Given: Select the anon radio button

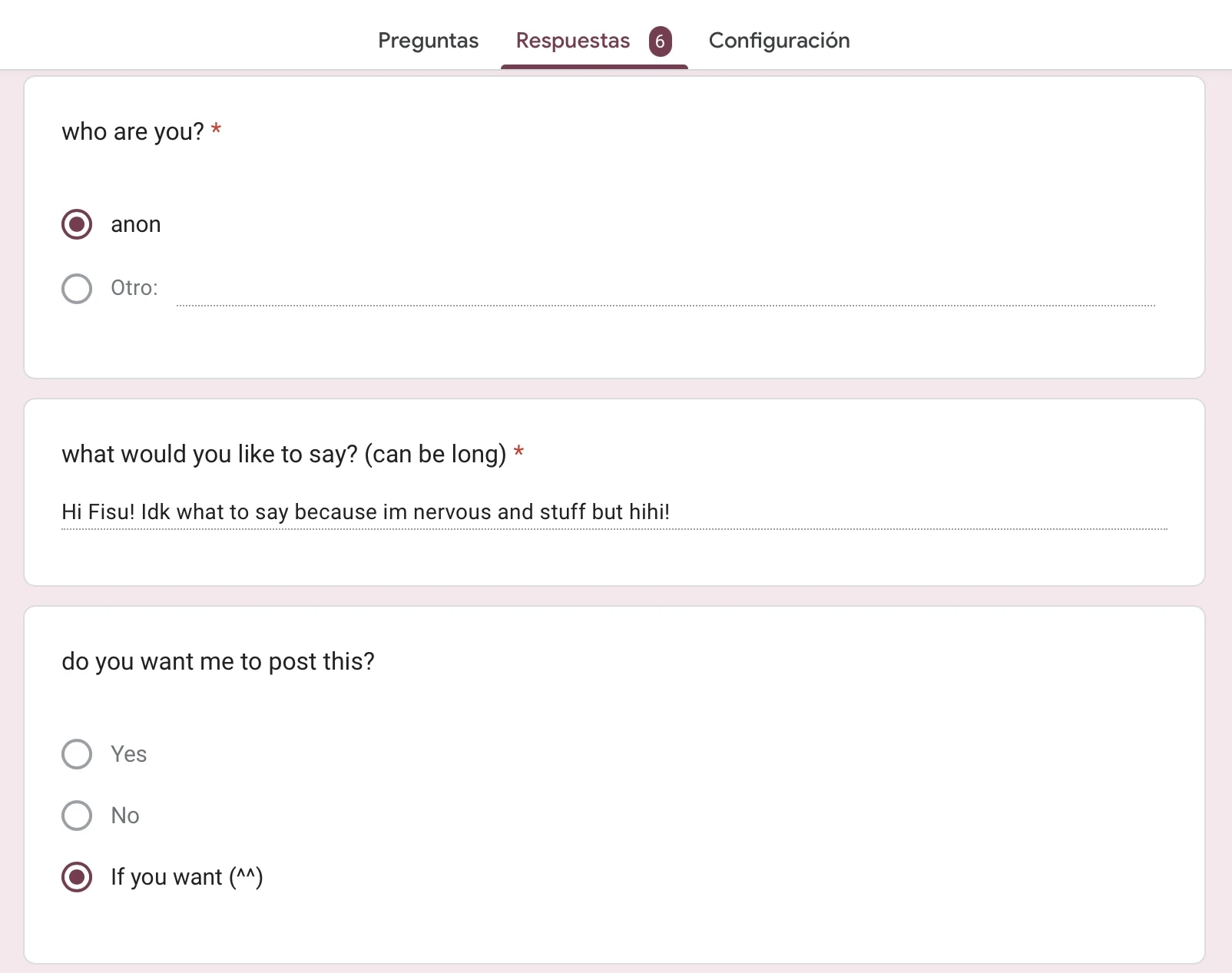Looking at the screenshot, I should coord(76,224).
